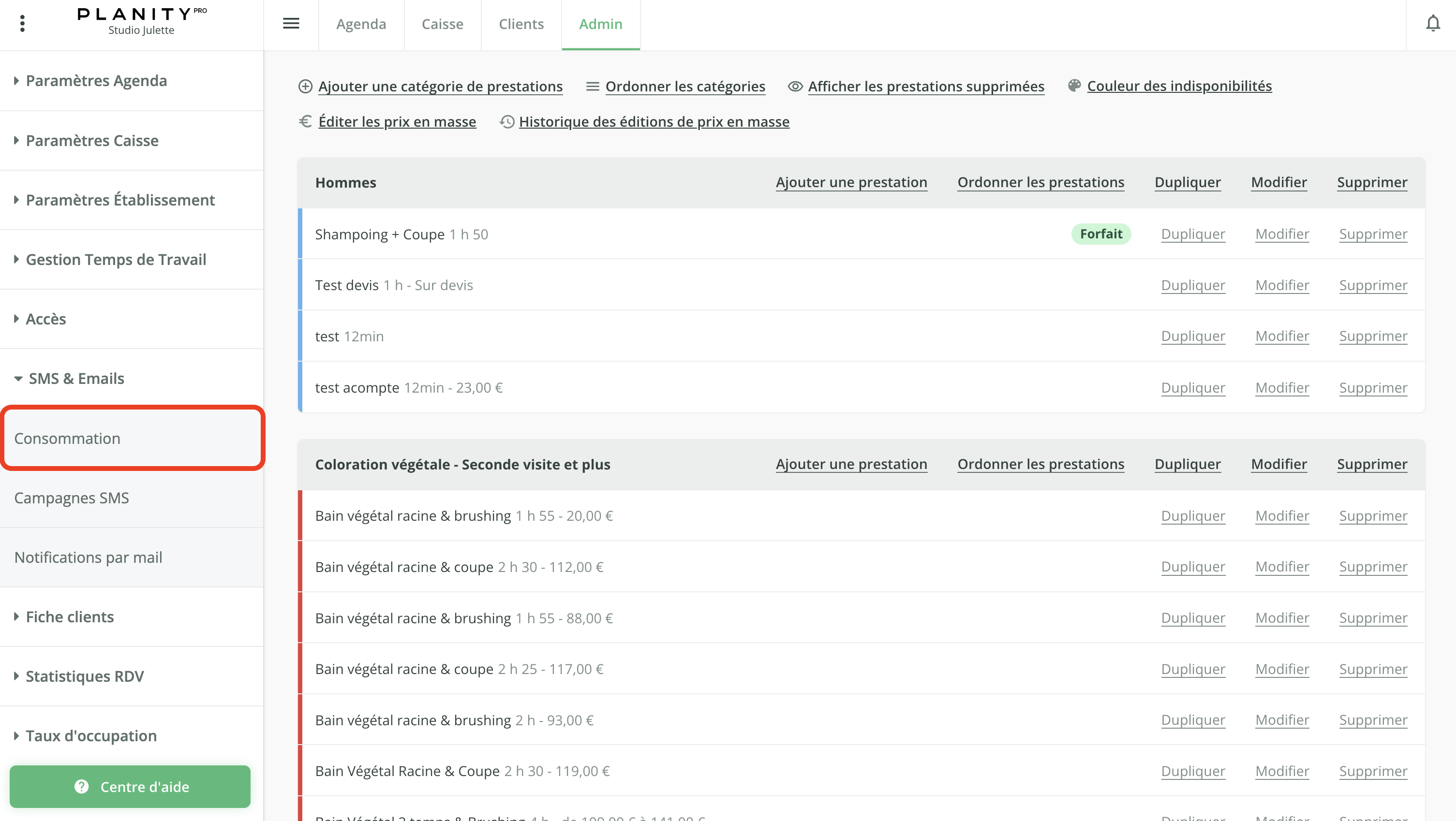Open Notifications par mail settings
1456x821 pixels.
[88, 557]
